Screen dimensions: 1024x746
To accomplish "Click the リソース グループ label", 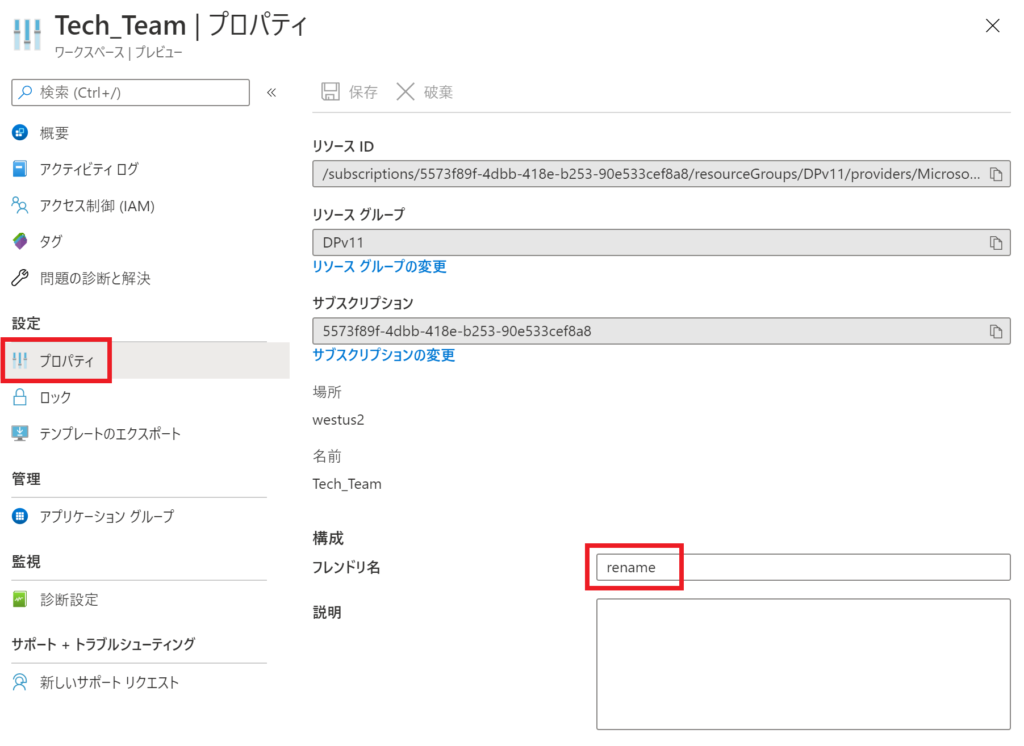I will (359, 214).
